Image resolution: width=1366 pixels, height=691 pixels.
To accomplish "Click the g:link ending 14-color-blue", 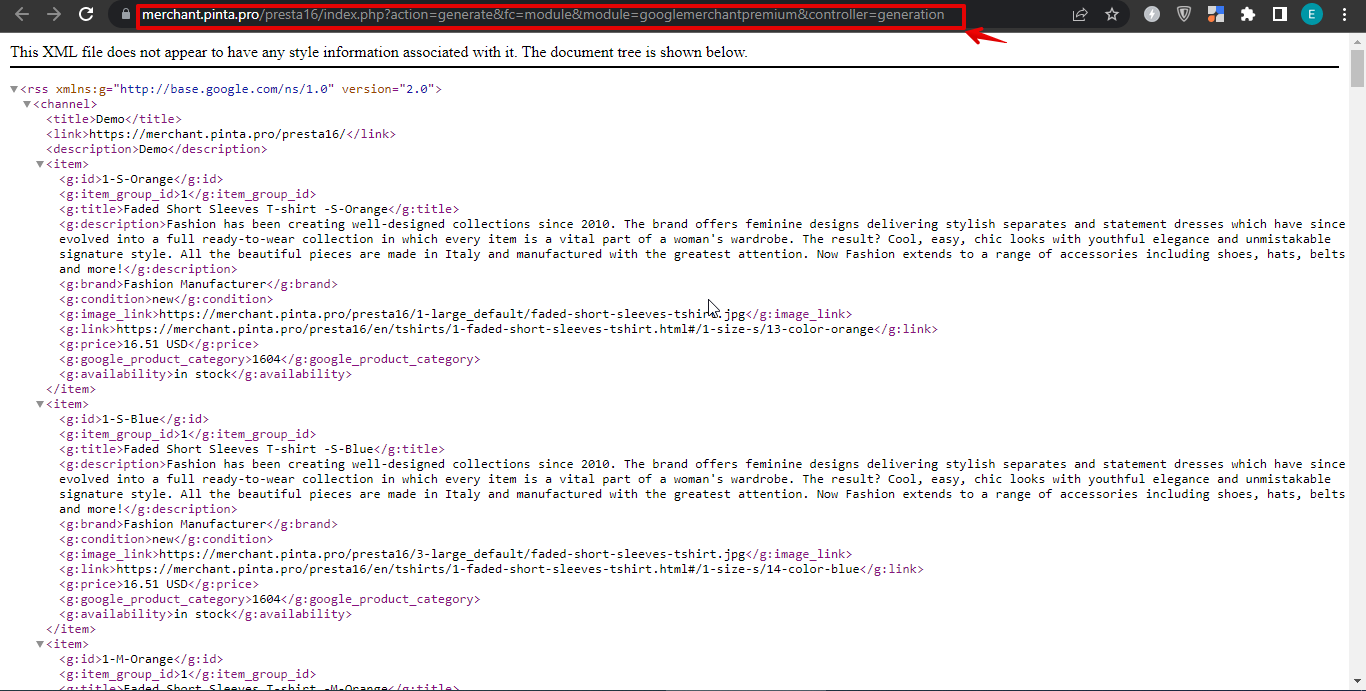I will 491,569.
